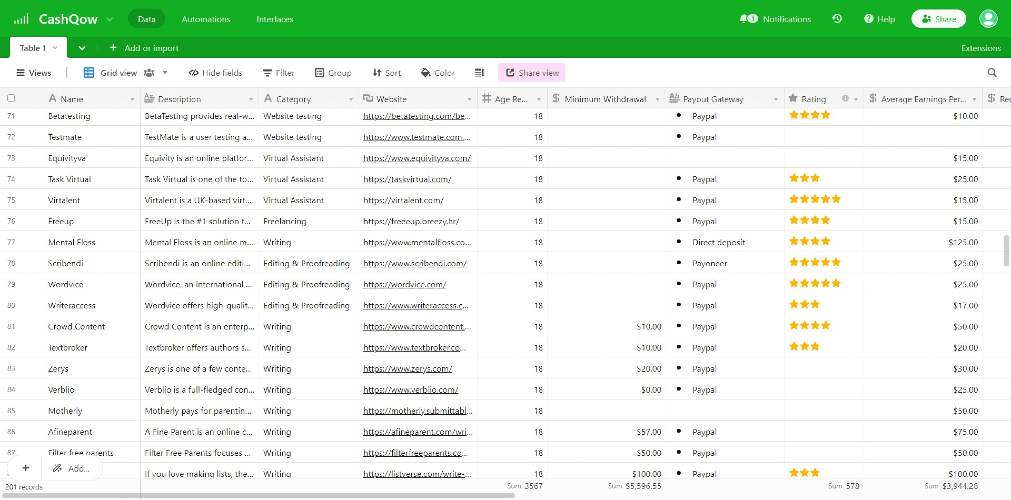Open the Help question mark icon

pos(869,19)
